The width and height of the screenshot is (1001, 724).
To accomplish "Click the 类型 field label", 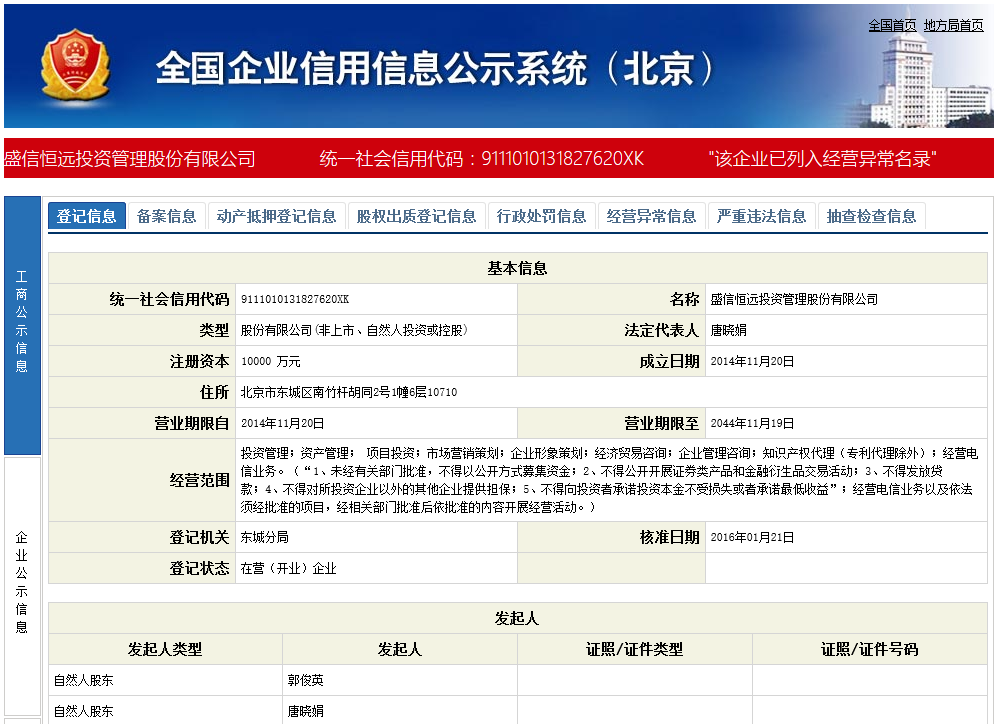I will coord(214,330).
